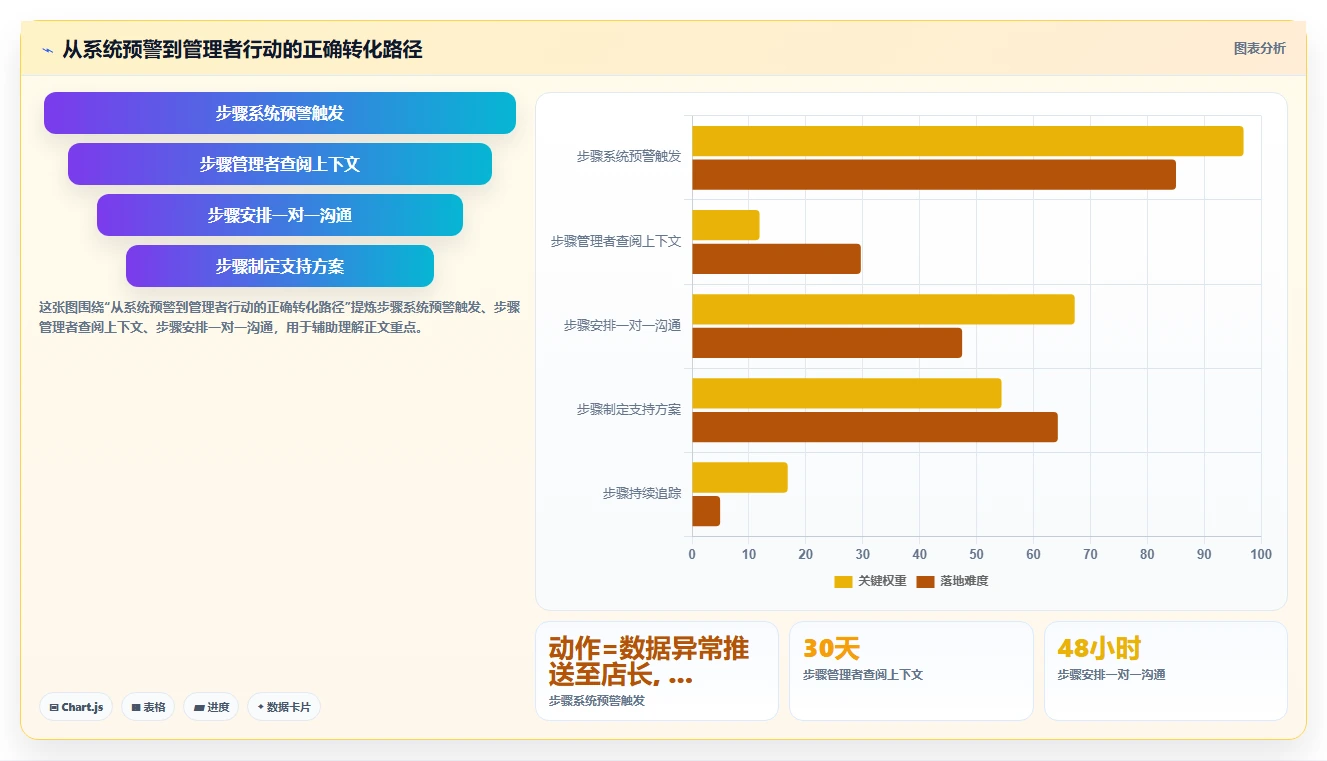
Task: Click the brown bar for 步骤安排一对一沟通
Action: pos(827,343)
